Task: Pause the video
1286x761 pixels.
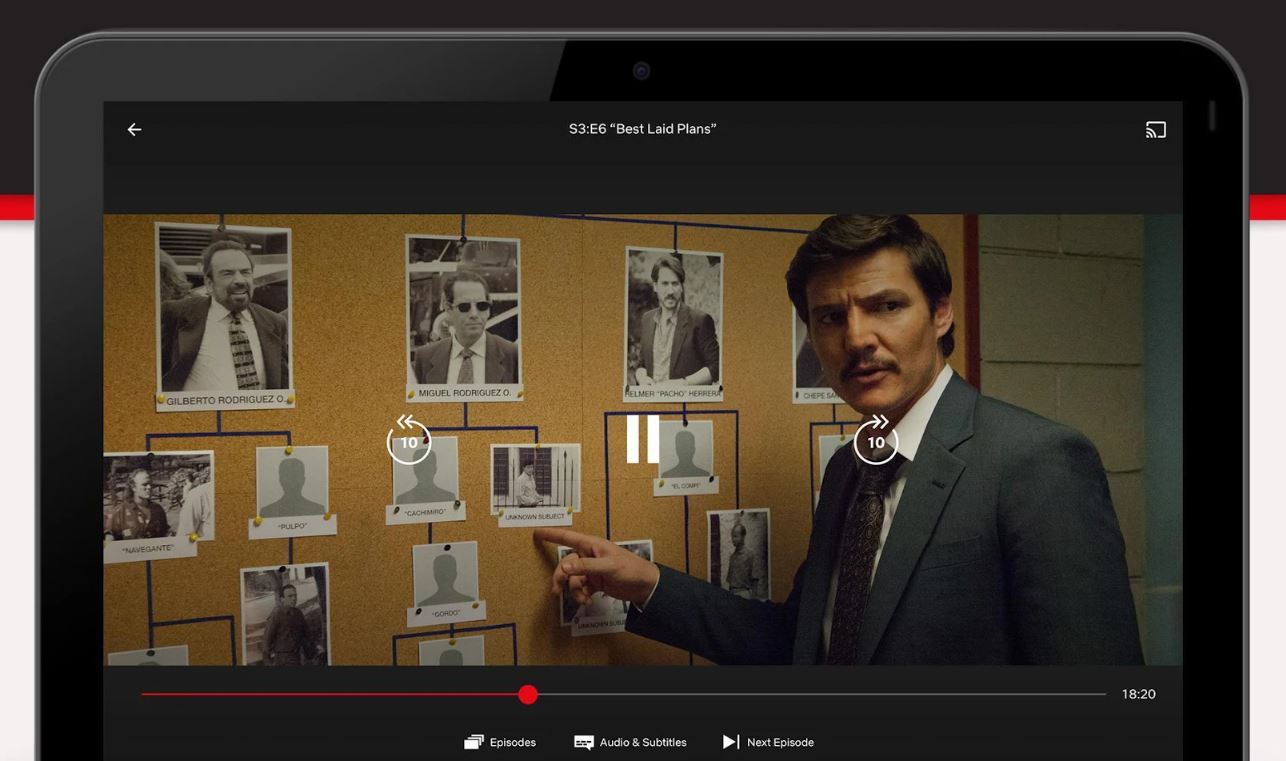Action: (x=642, y=439)
